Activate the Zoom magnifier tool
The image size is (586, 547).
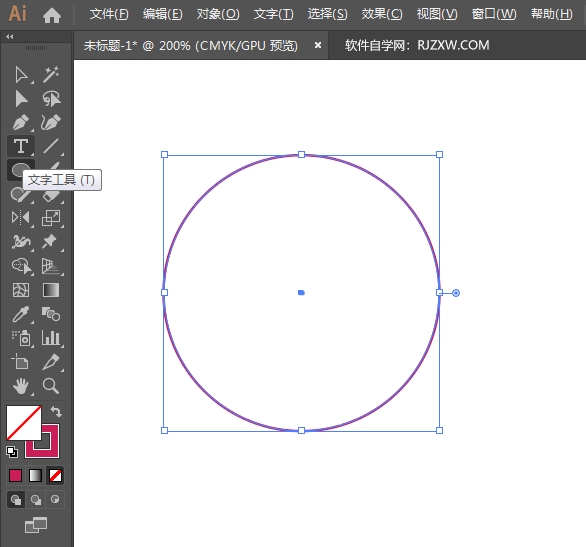(51, 386)
